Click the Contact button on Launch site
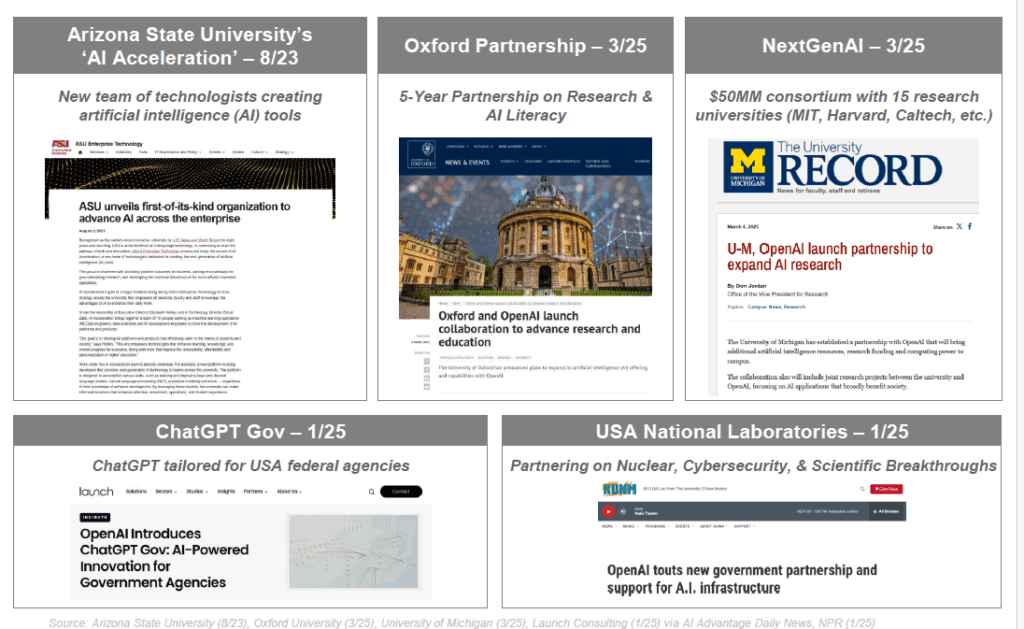Screen dimensions: 1024x629 coord(401,491)
